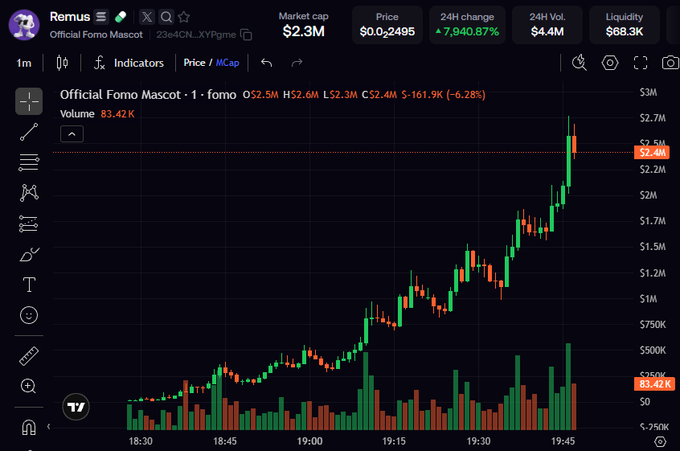Screen dimensions: 680x451
Task: Take a chart snapshot with camera icon
Action: point(670,63)
